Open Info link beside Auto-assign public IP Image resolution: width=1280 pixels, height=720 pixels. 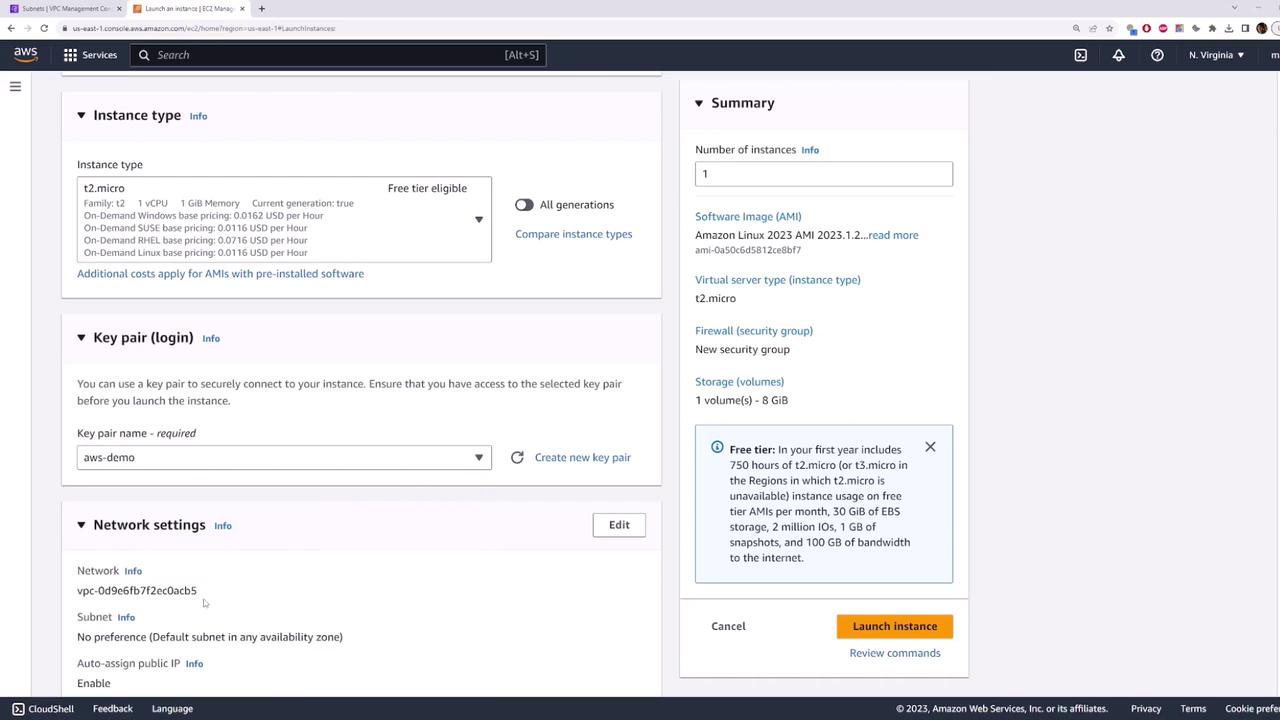coord(194,663)
